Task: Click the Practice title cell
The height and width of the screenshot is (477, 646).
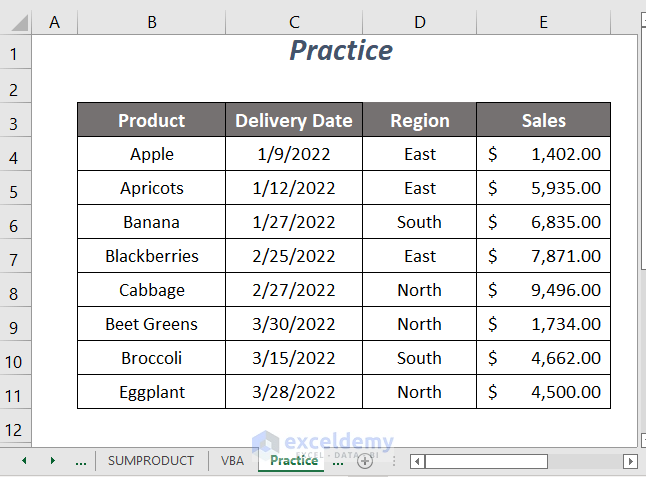Action: coord(341,50)
